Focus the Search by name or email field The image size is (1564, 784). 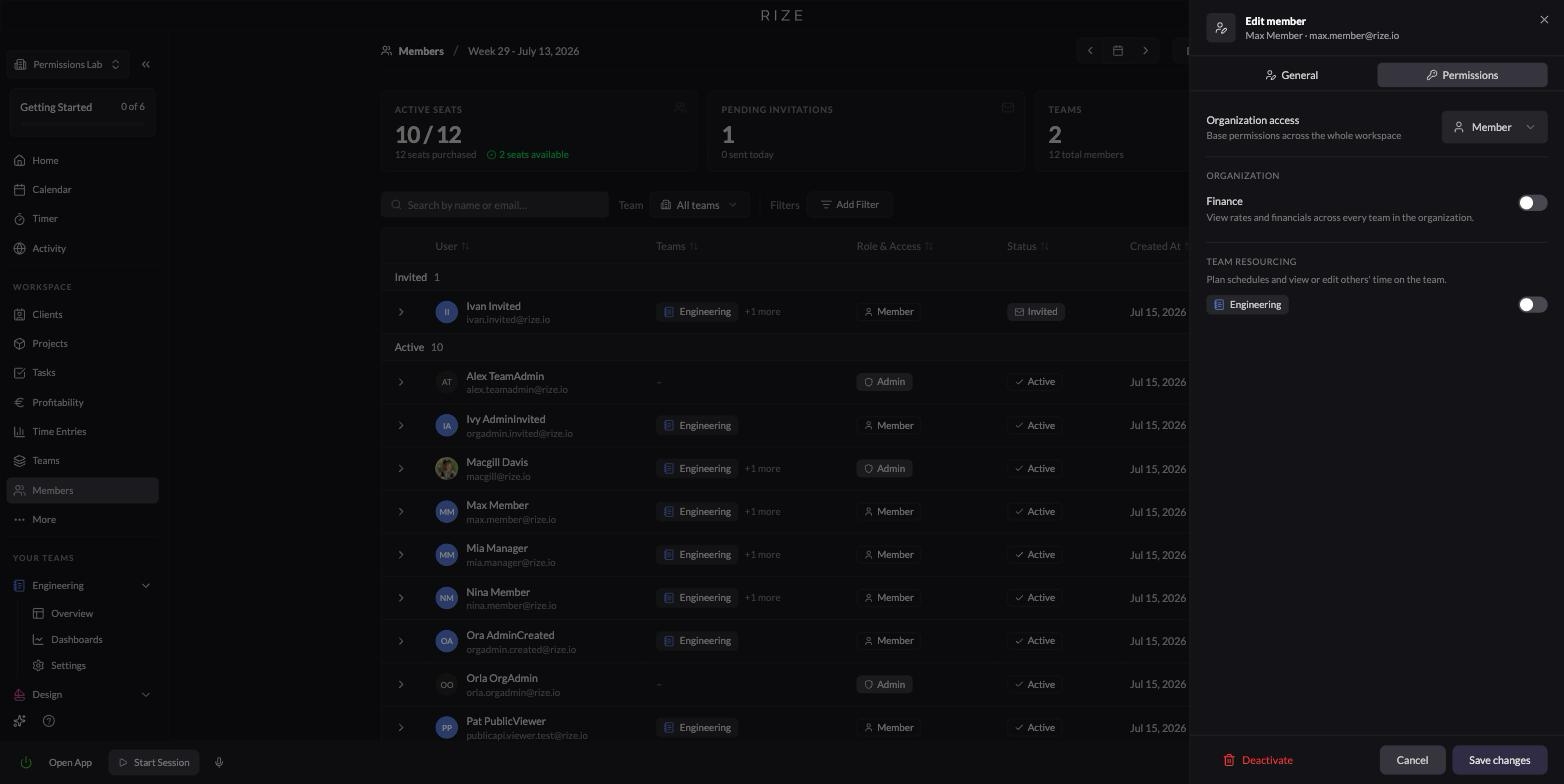[495, 205]
